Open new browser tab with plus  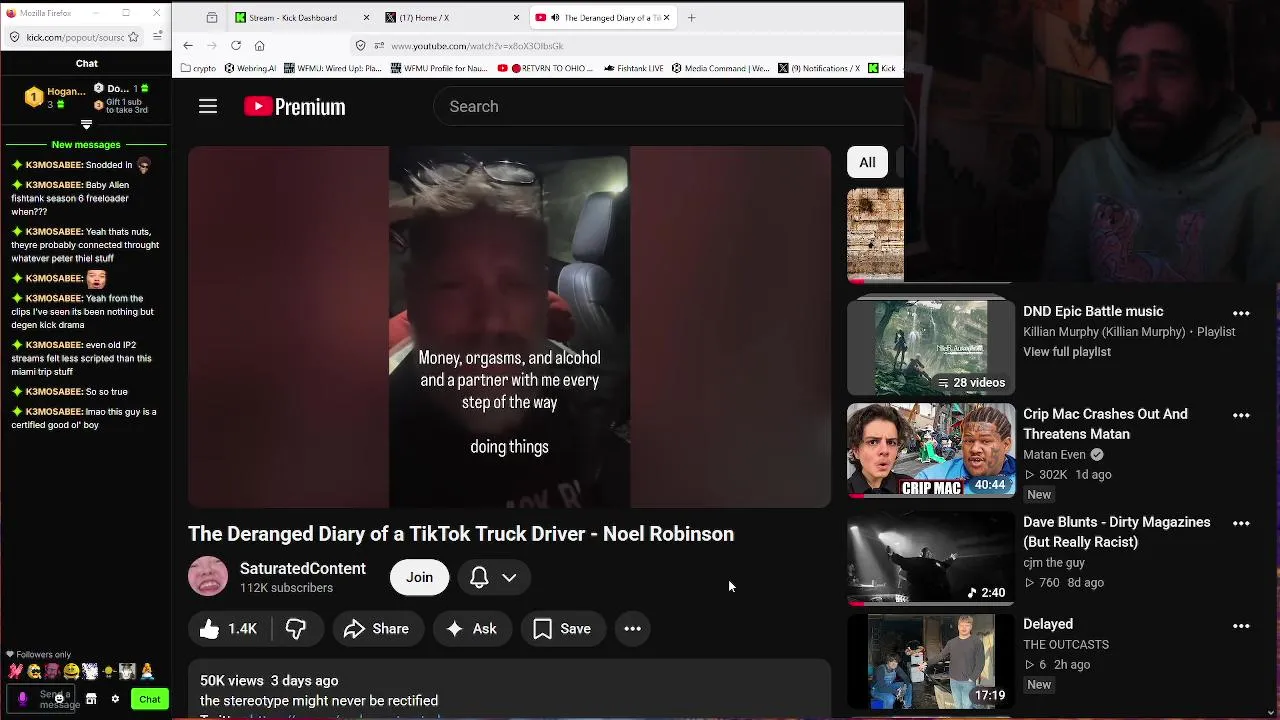point(691,17)
